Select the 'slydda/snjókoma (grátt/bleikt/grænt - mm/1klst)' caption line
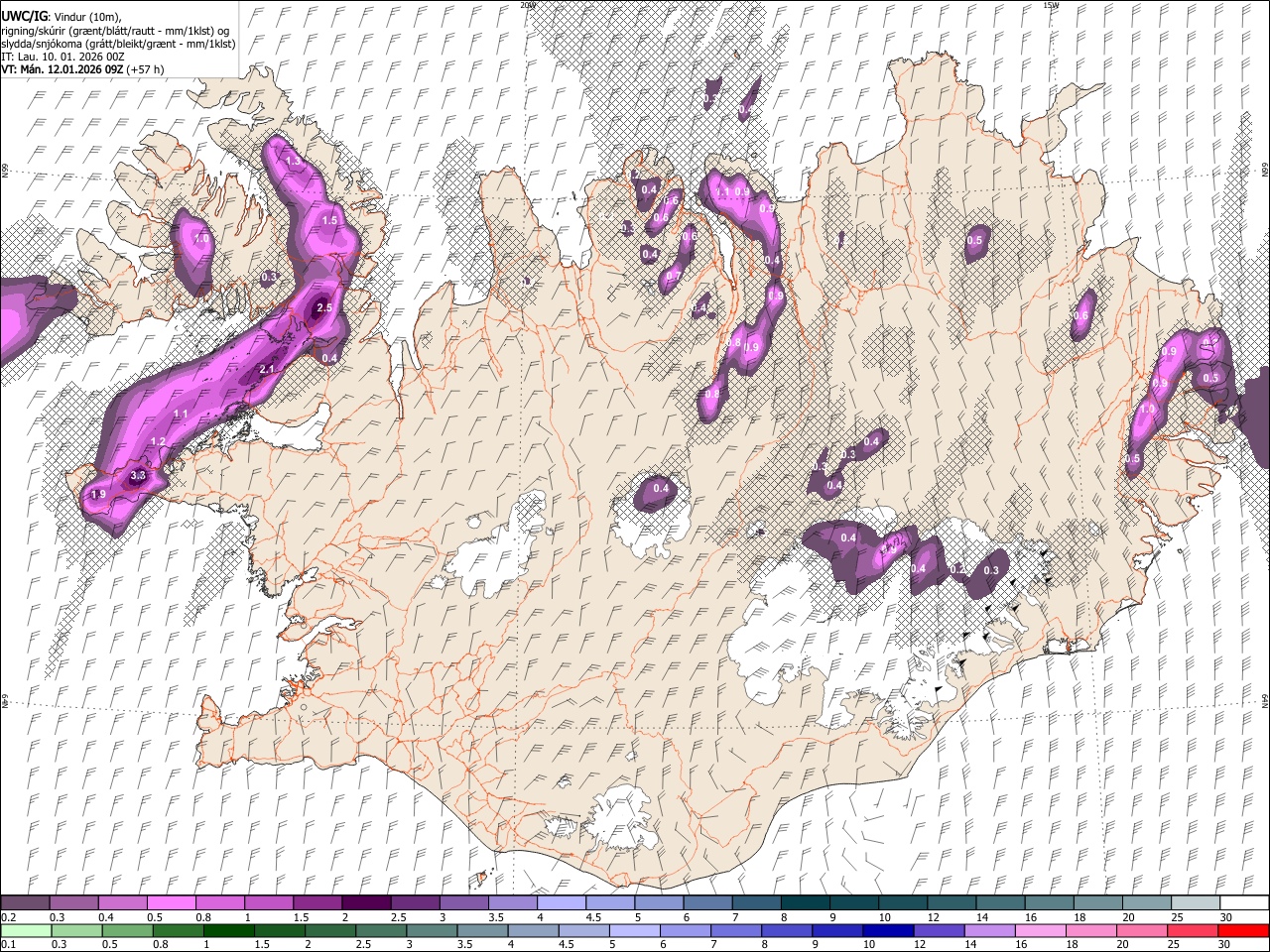This screenshot has height=952, width=1270. click(x=118, y=44)
